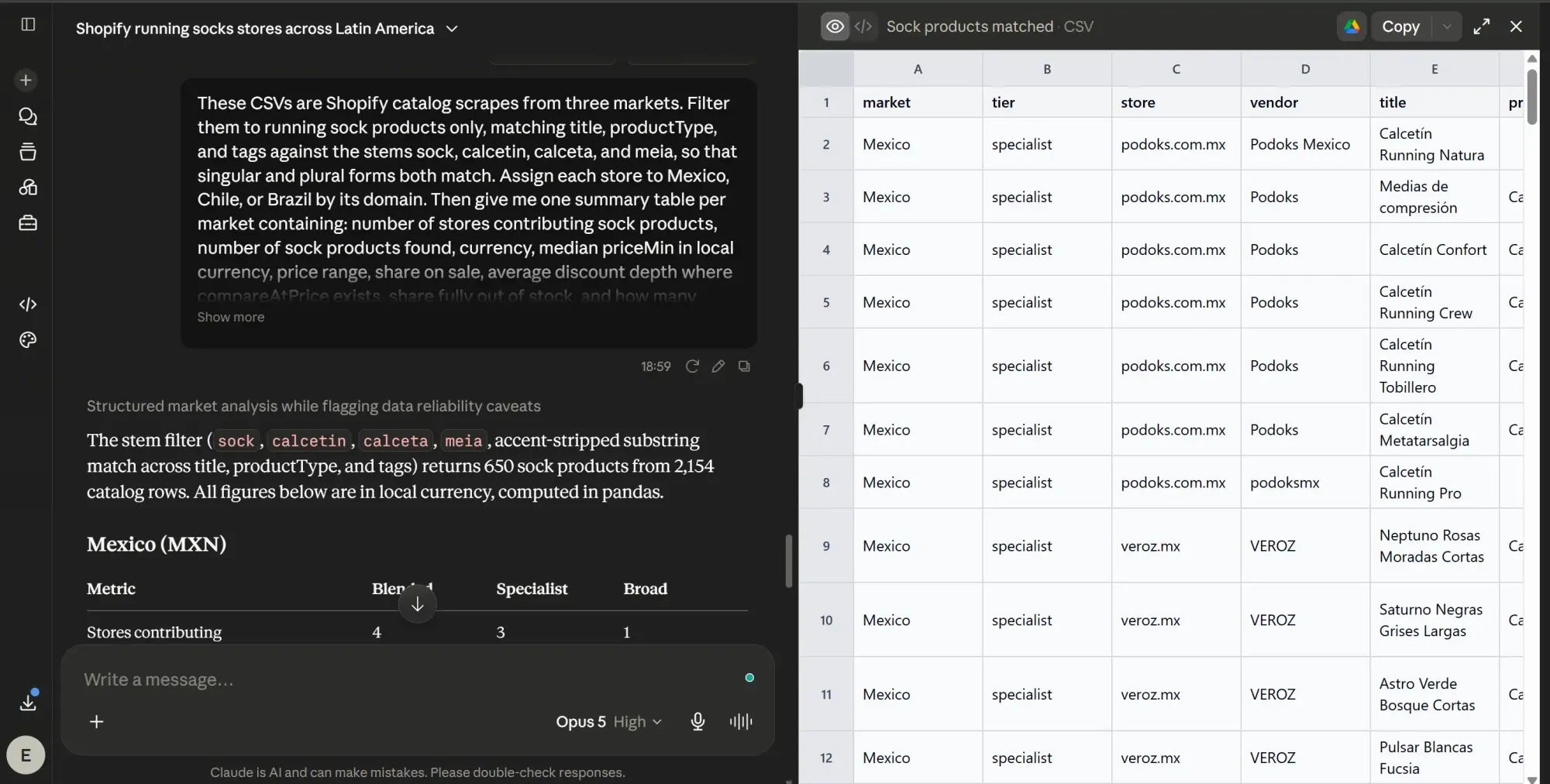Open the chat title dropdown chevron
Image resolution: width=1550 pixels, height=784 pixels.
pyautogui.click(x=452, y=29)
